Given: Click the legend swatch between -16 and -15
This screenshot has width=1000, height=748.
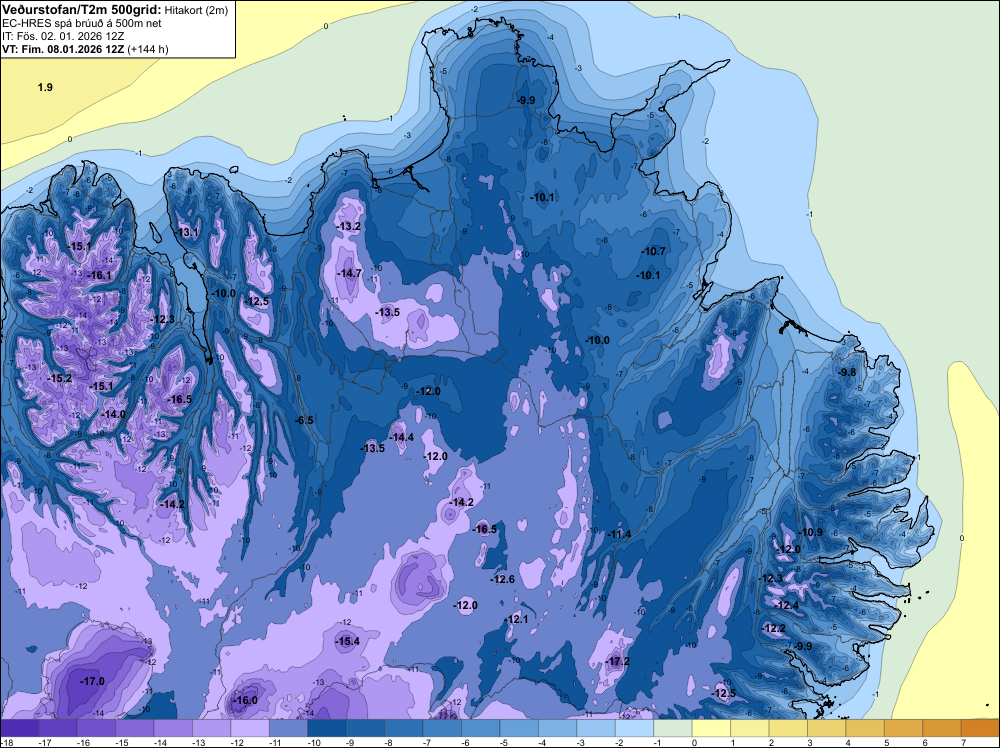Looking at the screenshot, I should click(96, 728).
